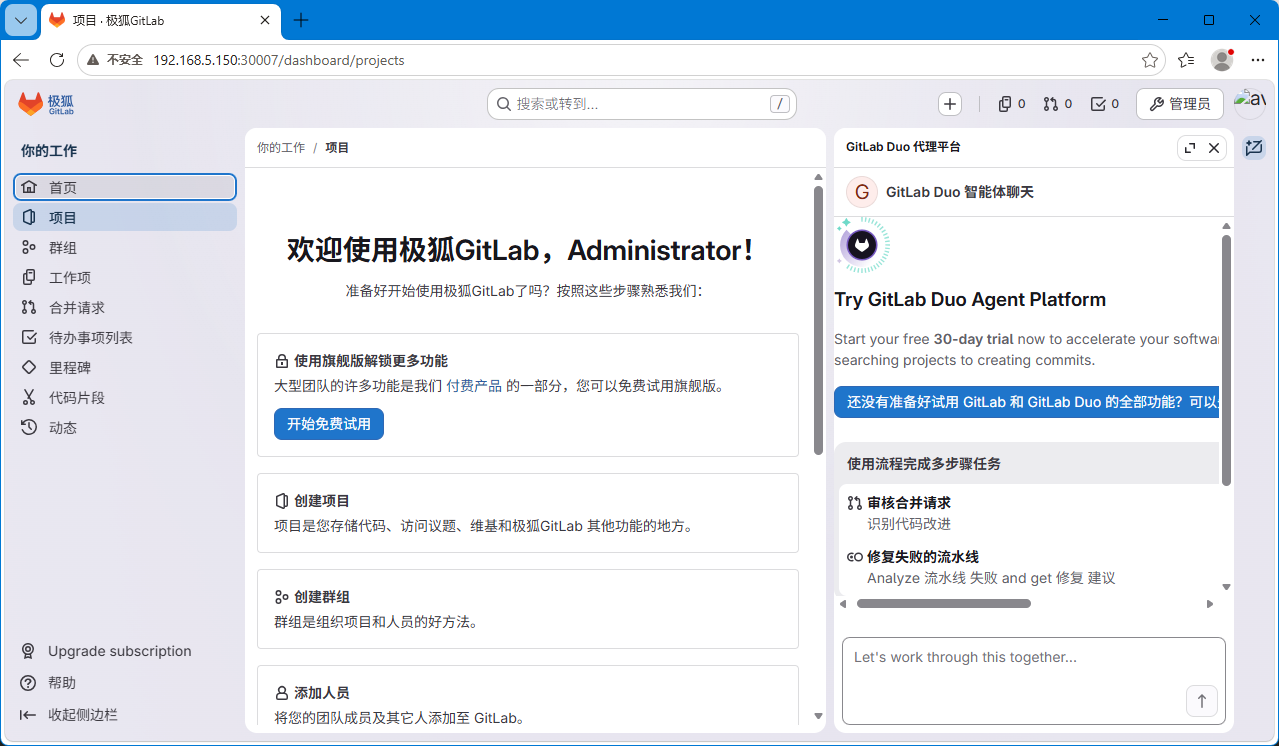Open to-do list counter icon
This screenshot has height=746, width=1279.
pyautogui.click(x=1105, y=104)
